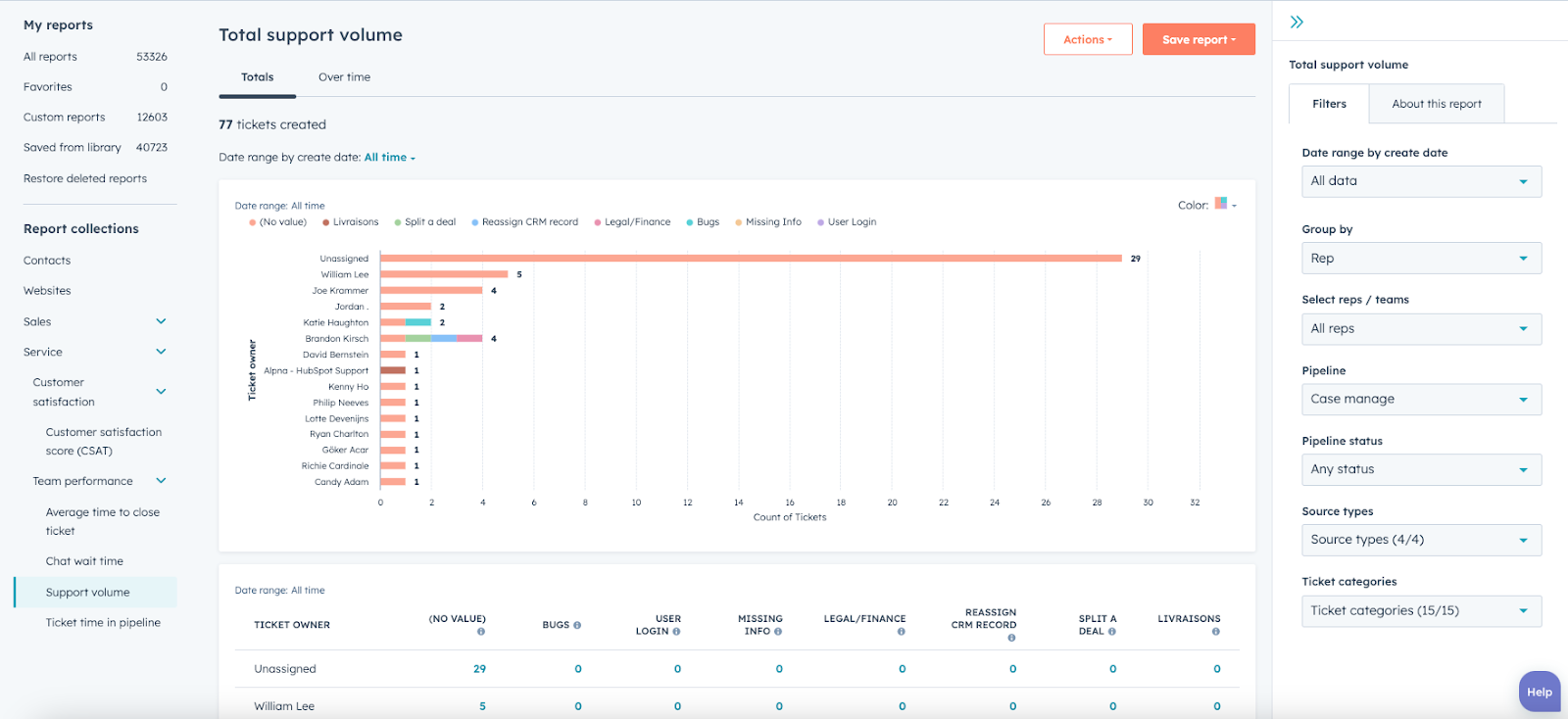Click TICKET OWNER column header
The height and width of the screenshot is (719, 1568).
click(292, 625)
